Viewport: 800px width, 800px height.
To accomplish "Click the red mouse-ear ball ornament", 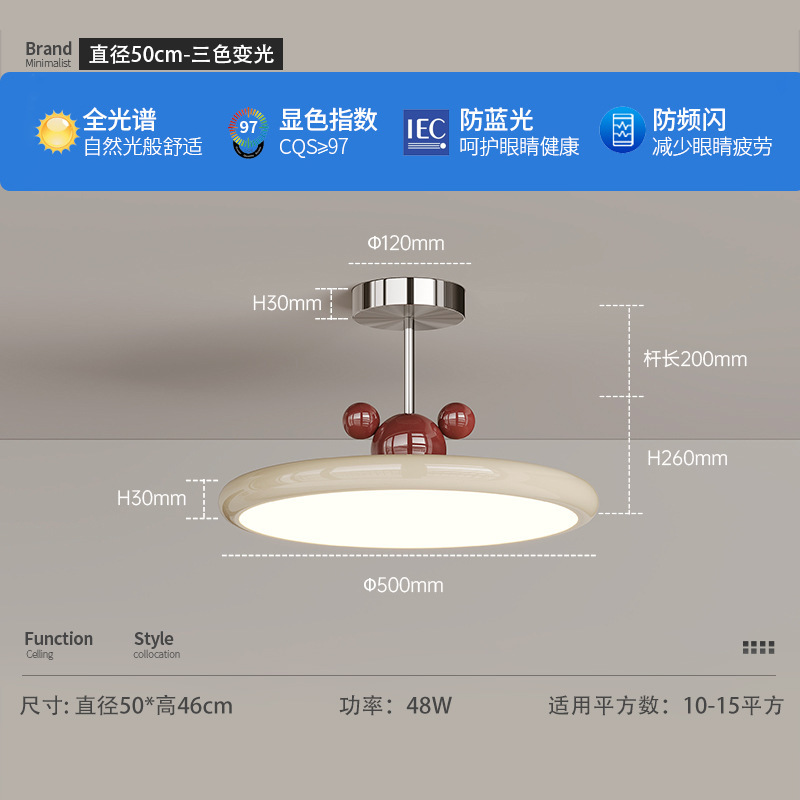I will pos(409,429).
